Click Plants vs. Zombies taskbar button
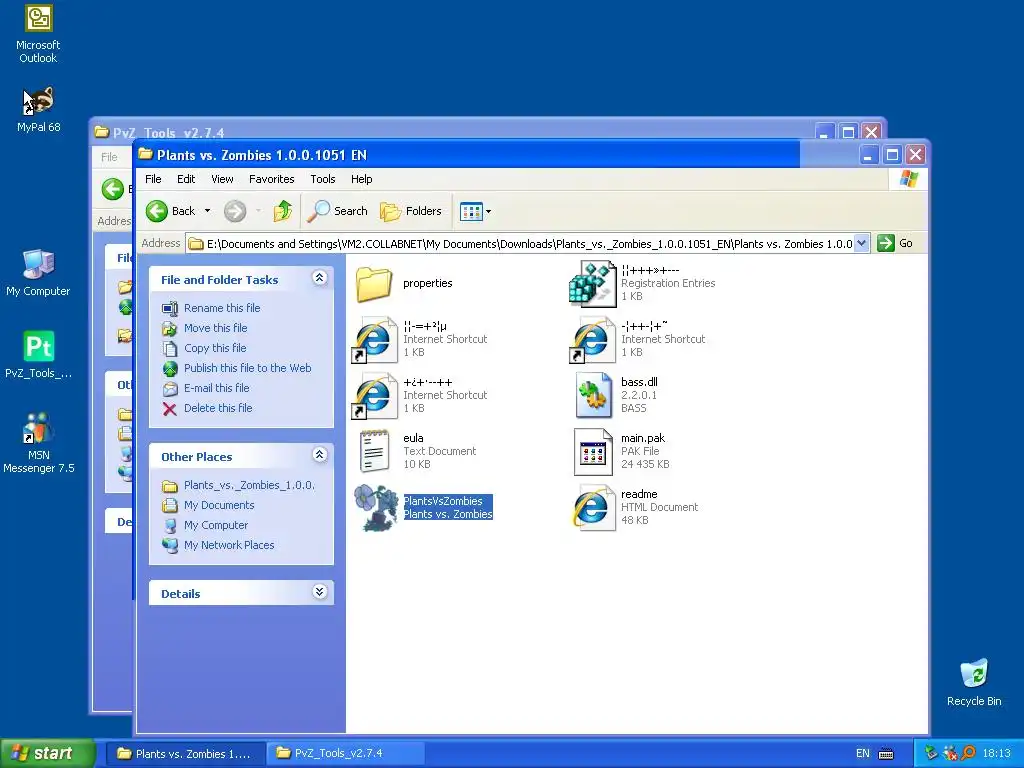The height and width of the screenshot is (768, 1024). point(185,753)
